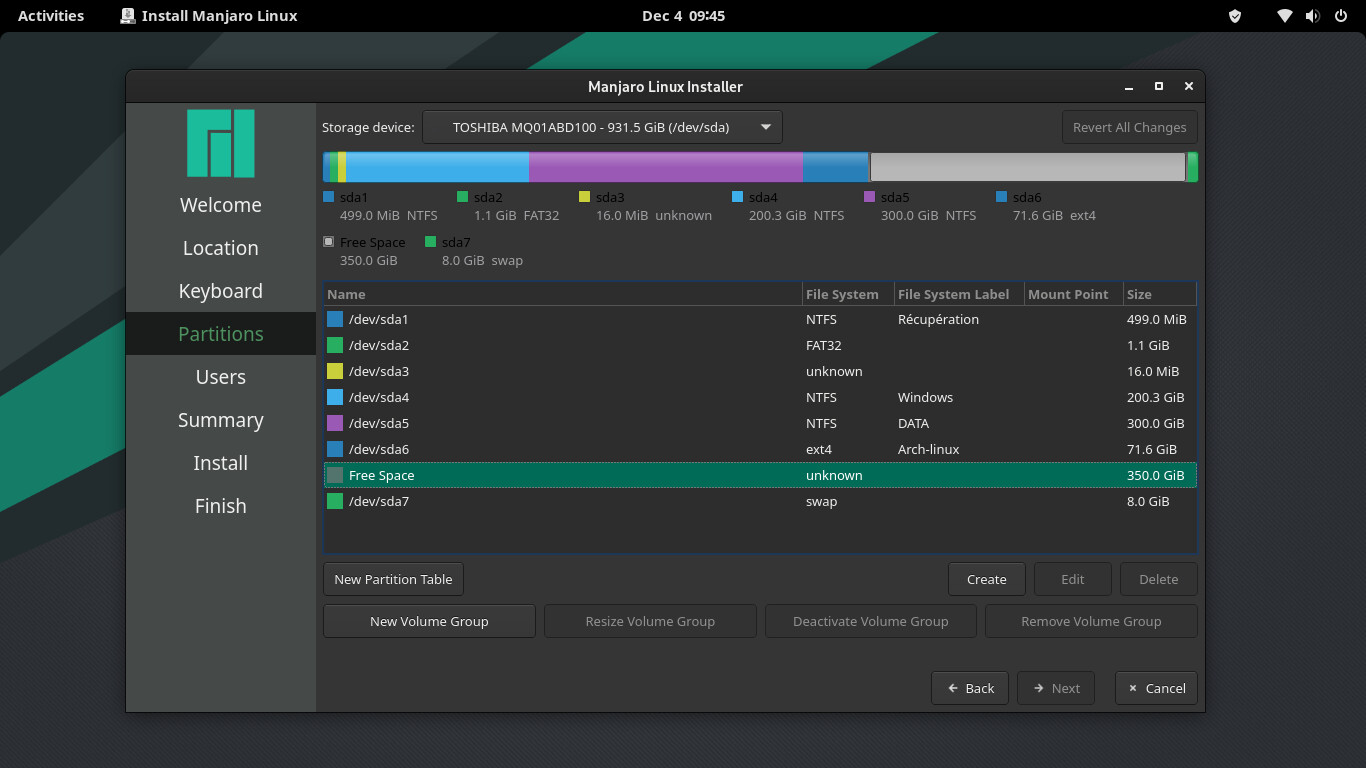Go back with the Back button

[x=970, y=688]
